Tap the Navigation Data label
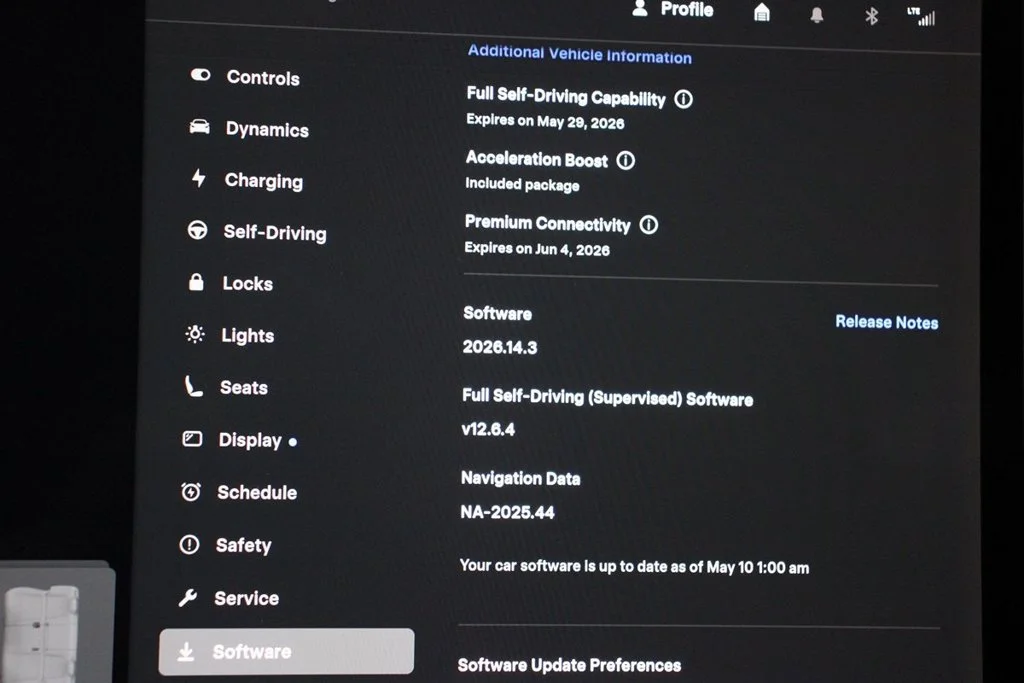The image size is (1024, 683). coord(520,479)
